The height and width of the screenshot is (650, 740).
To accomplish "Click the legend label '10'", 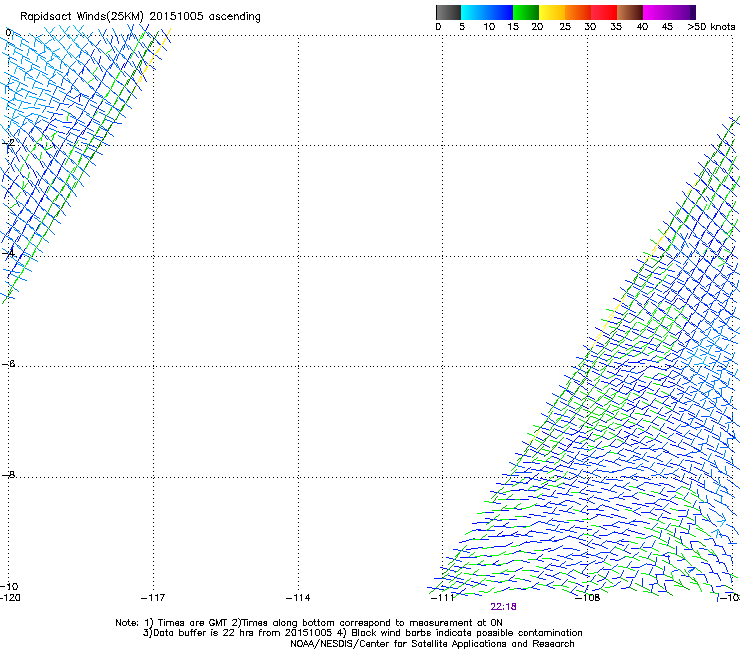I will [489, 27].
